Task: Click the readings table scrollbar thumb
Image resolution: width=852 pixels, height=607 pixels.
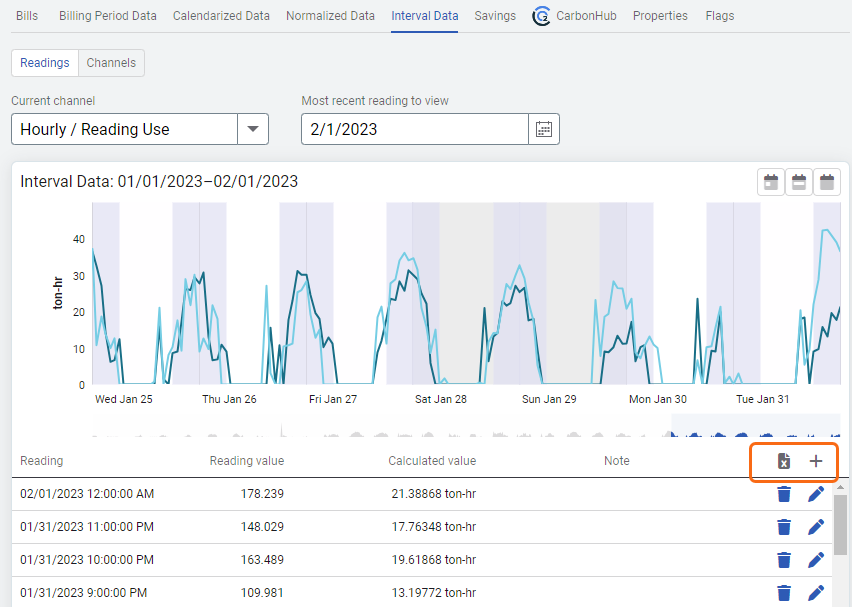Action: [x=840, y=525]
